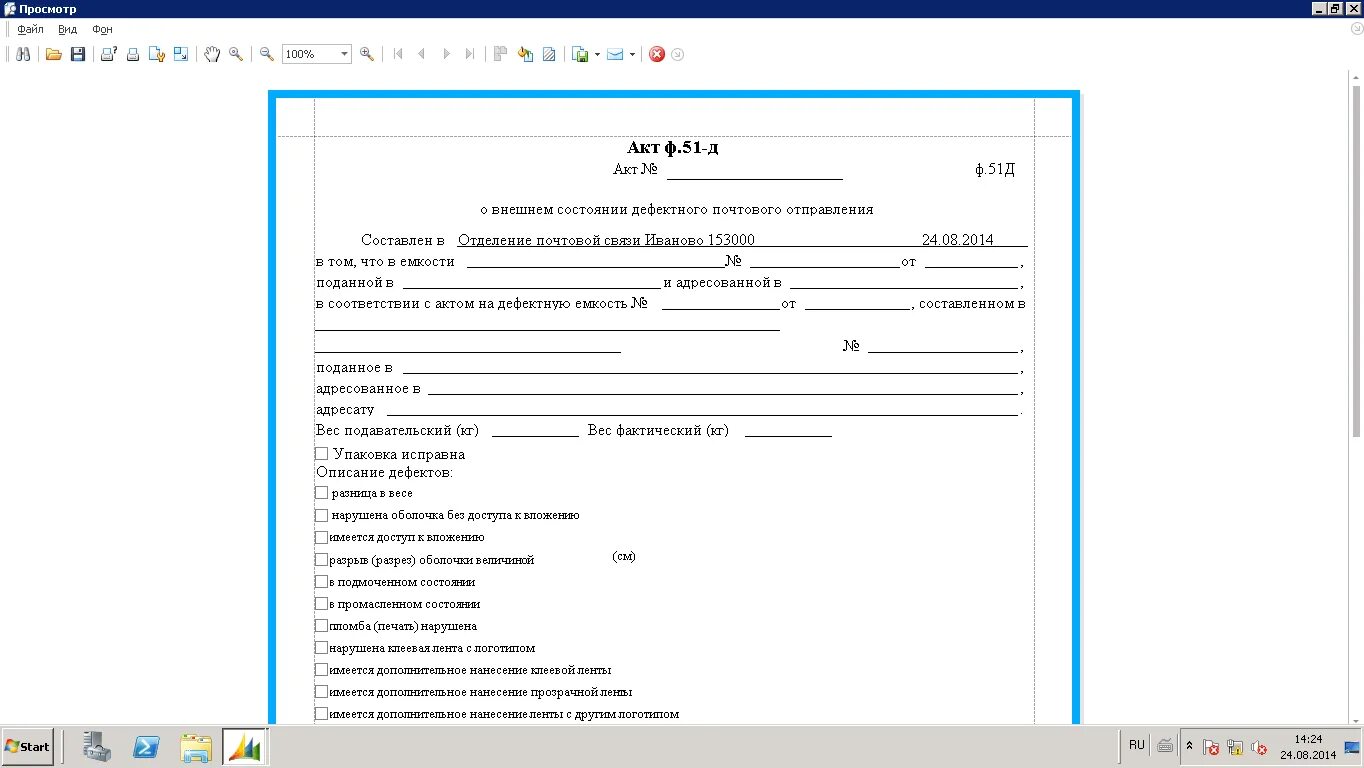
Task: Click Описание дефектов: text
Action: click(385, 472)
